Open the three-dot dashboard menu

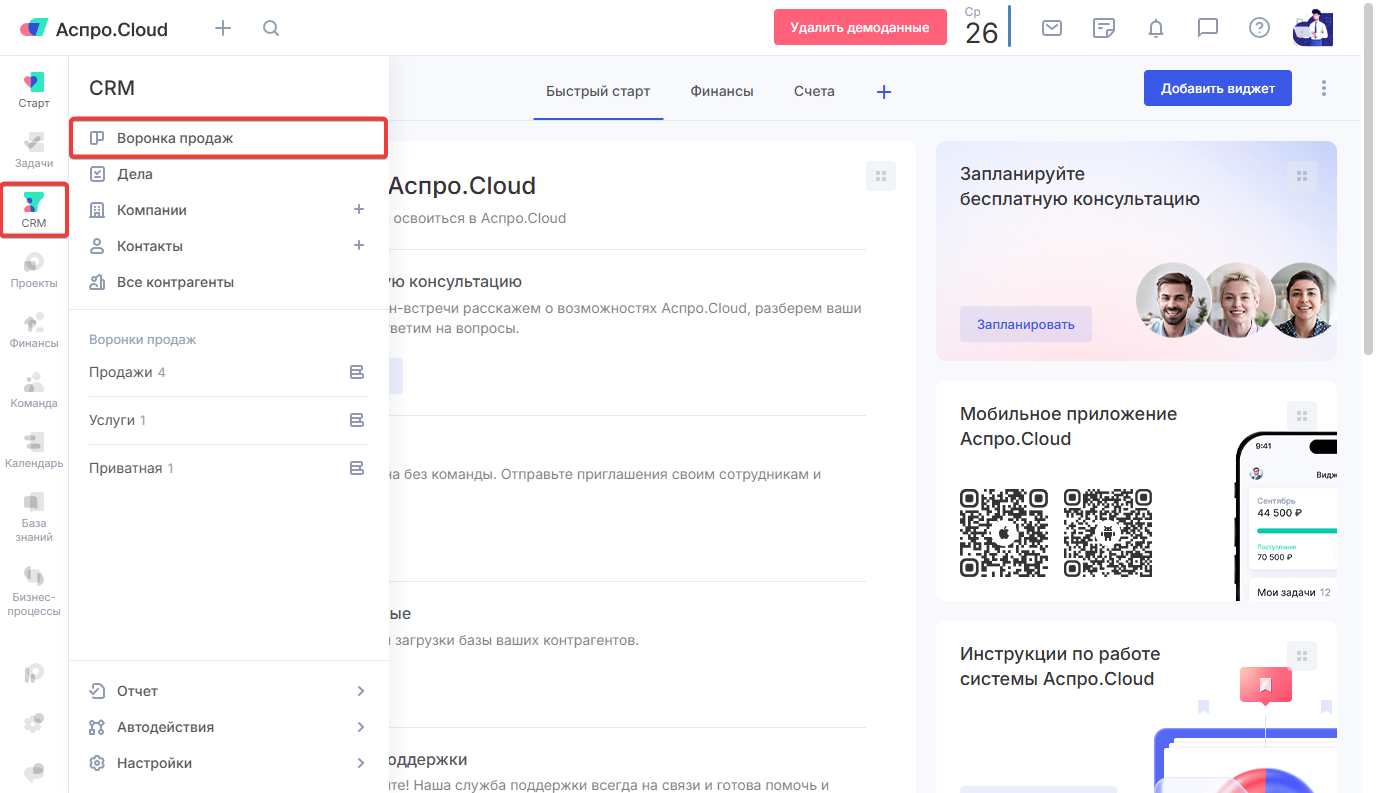click(1324, 88)
